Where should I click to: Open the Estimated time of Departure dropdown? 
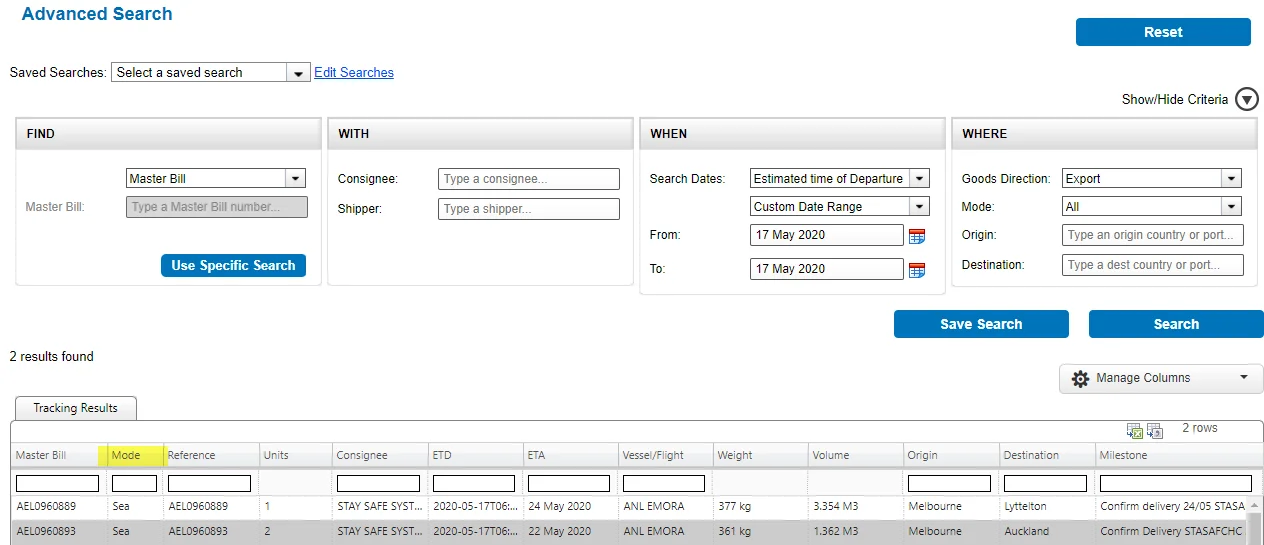point(840,179)
